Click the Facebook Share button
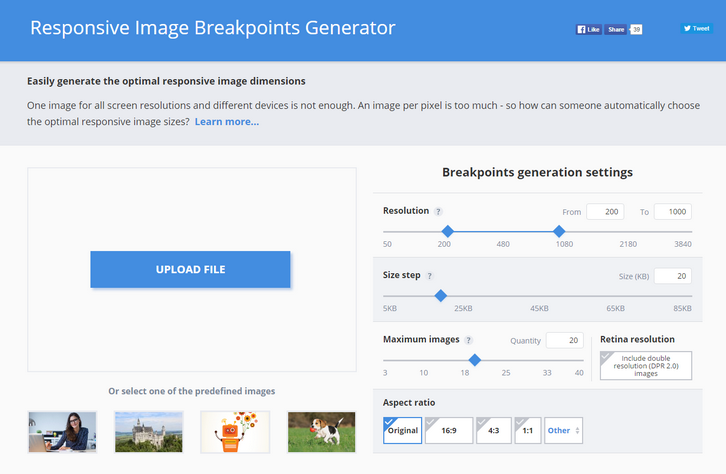This screenshot has width=726, height=474. (616, 29)
